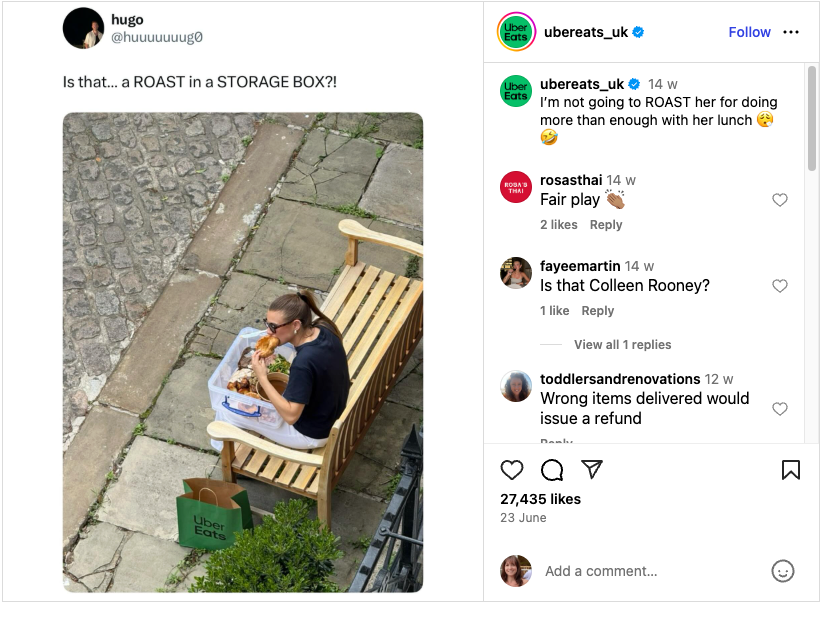
Task: Like fayeemartin's Colleen Rooney comment
Action: pyautogui.click(x=780, y=286)
